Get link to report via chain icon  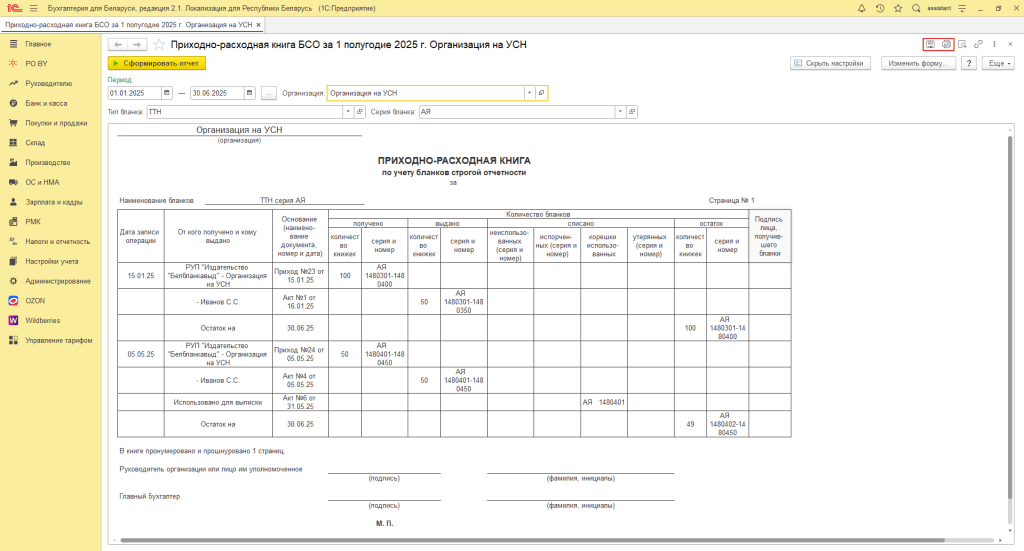tap(978, 44)
